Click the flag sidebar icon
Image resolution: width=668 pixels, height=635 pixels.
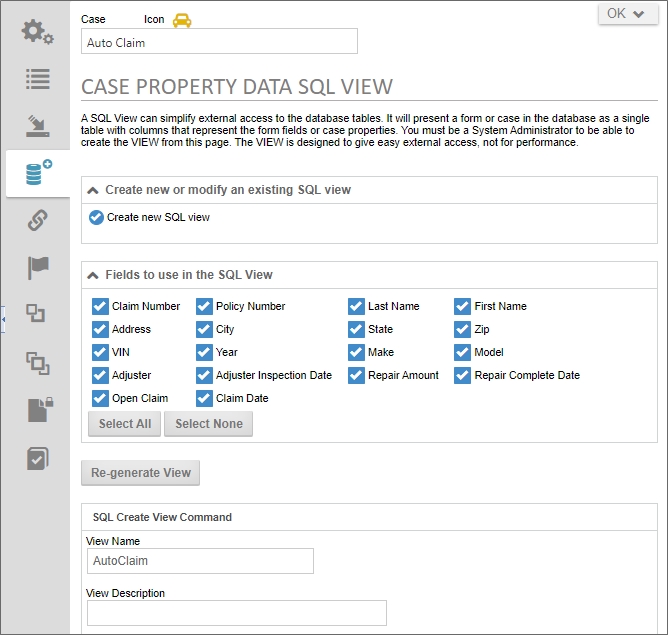point(37,268)
